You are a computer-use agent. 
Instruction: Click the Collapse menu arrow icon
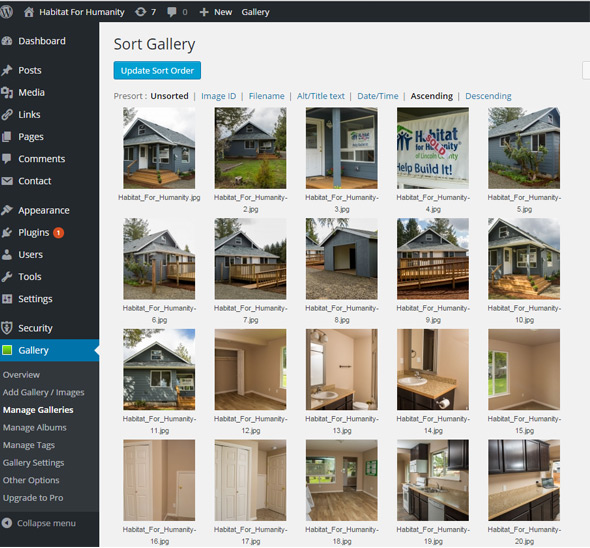click(7, 523)
